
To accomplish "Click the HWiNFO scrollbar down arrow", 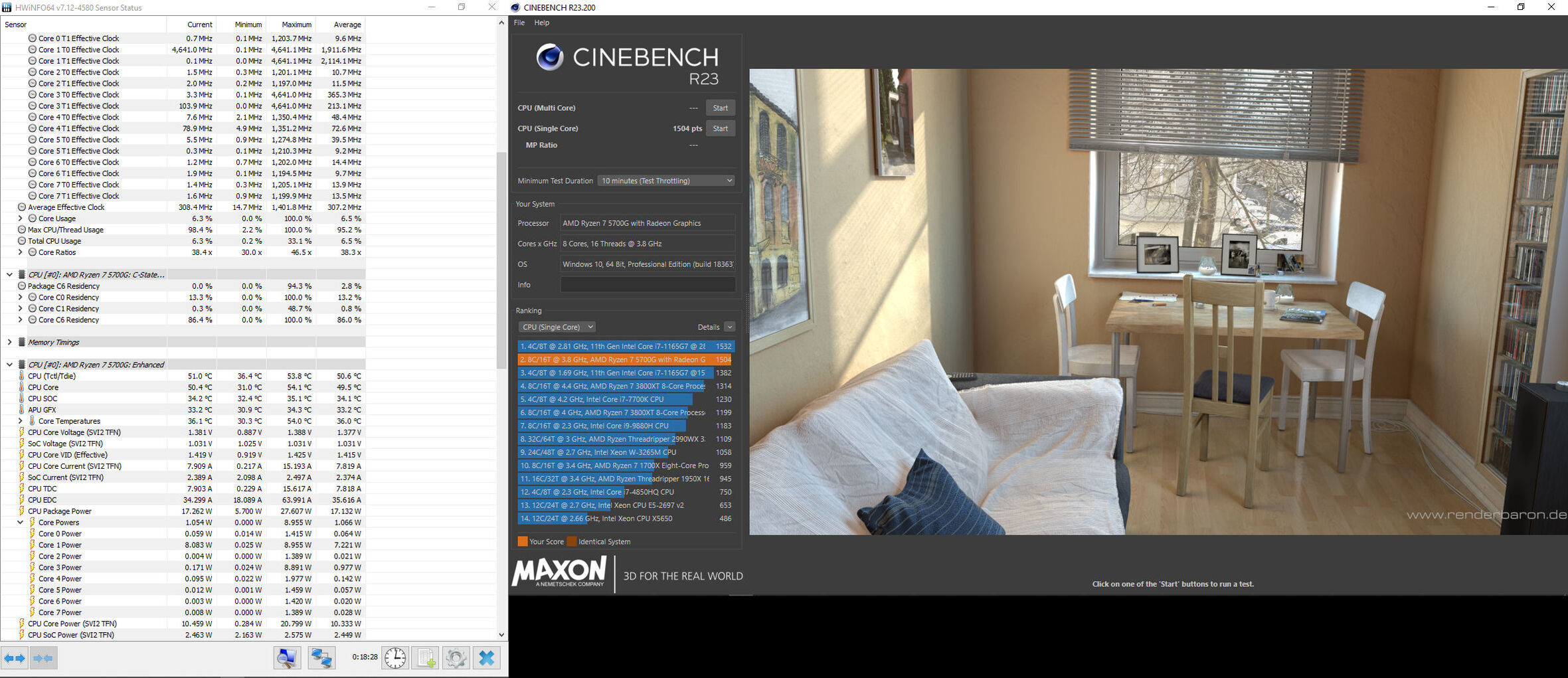I will 501,635.
